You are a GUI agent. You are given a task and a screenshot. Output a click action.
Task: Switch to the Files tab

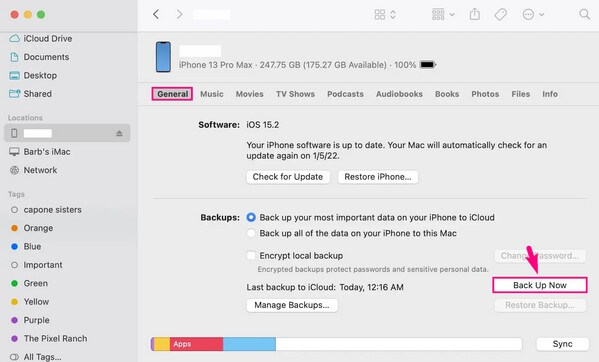[521, 94]
